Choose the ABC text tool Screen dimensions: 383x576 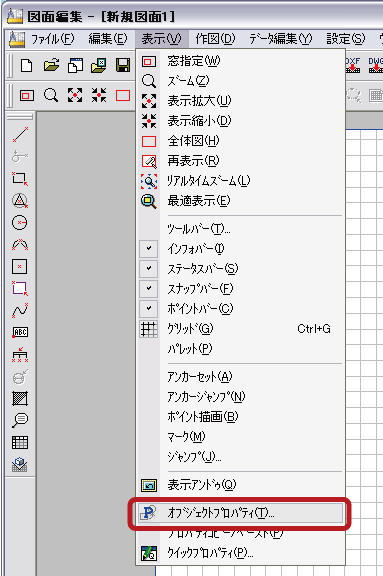click(x=20, y=332)
